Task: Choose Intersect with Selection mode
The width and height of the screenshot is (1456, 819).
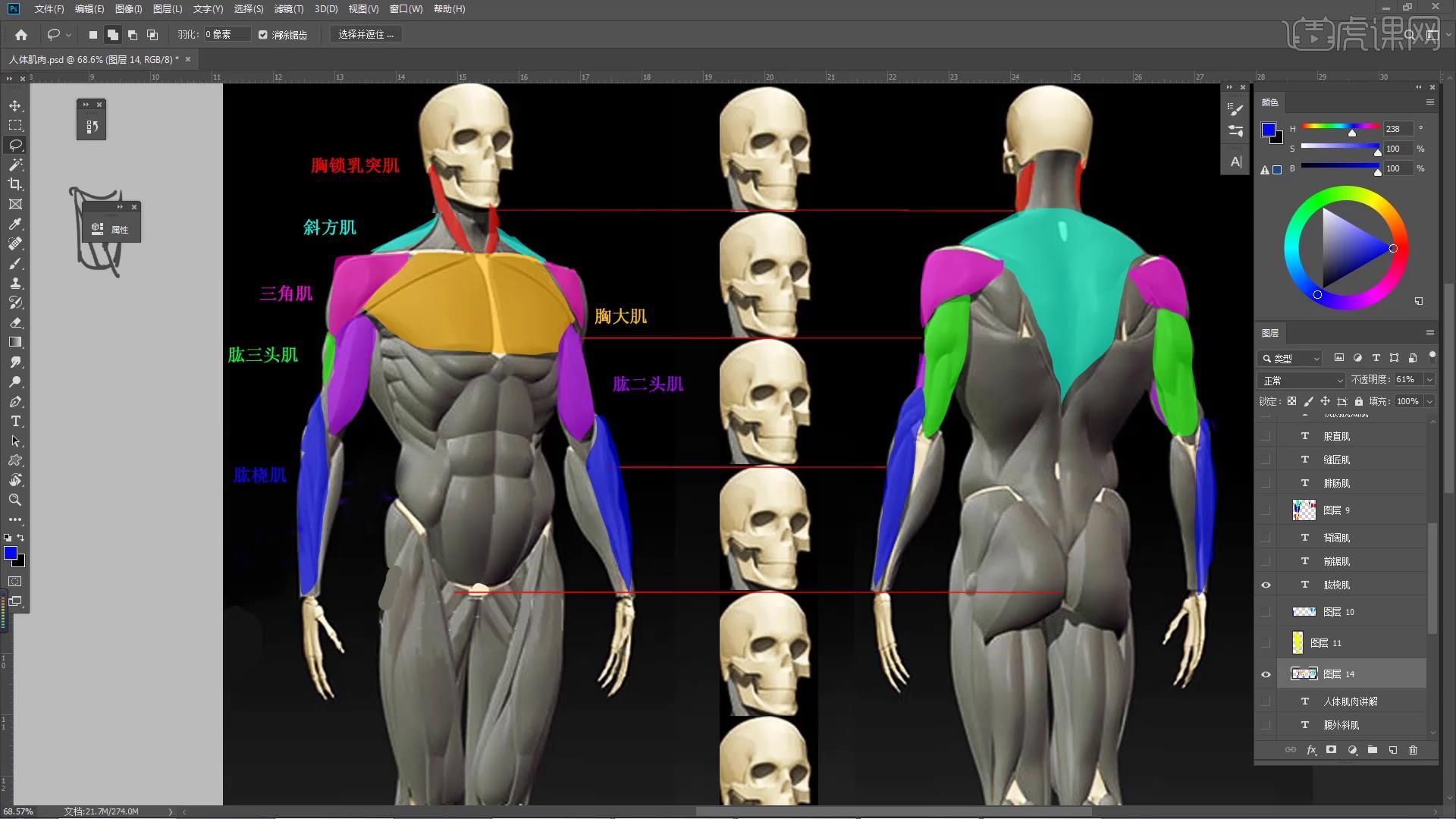Action: pyautogui.click(x=152, y=35)
